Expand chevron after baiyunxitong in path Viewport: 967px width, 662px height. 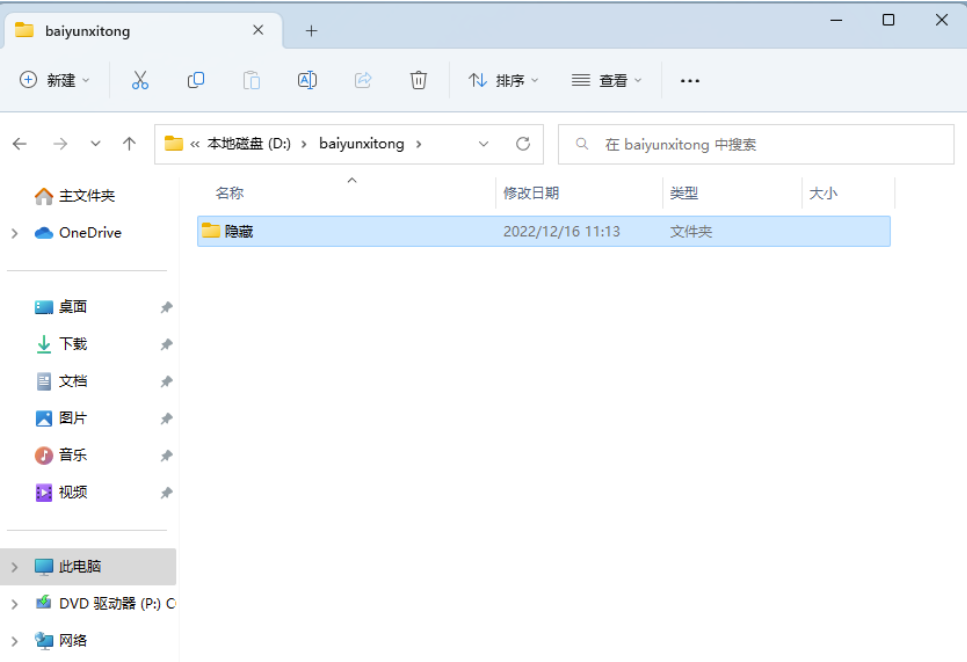(x=419, y=144)
